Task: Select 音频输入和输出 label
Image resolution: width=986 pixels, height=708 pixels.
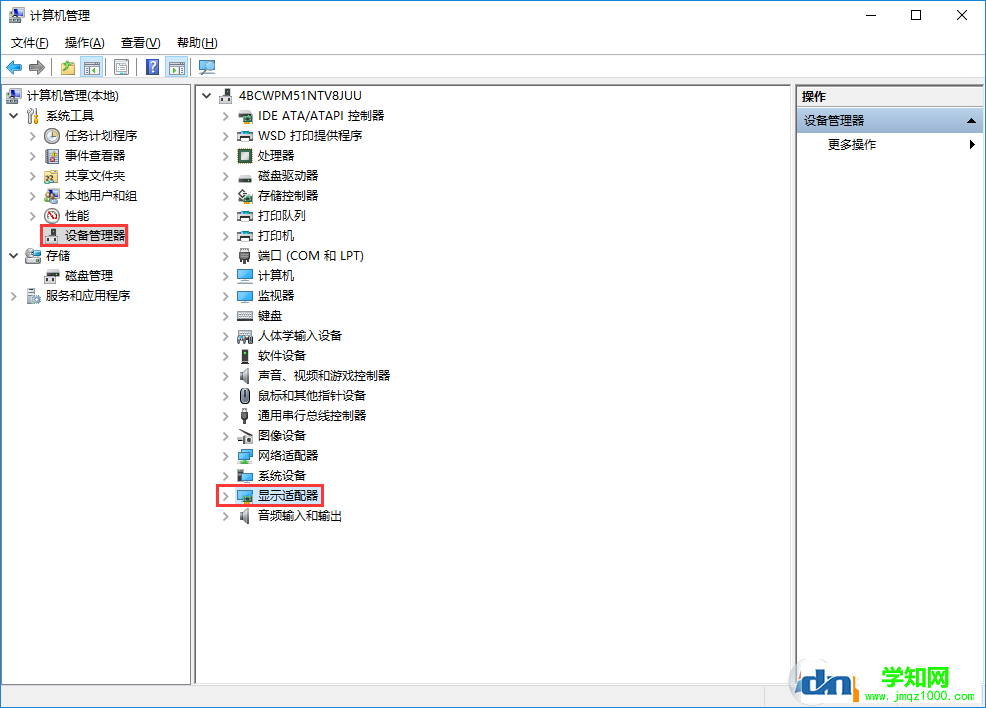Action: pyautogui.click(x=300, y=516)
